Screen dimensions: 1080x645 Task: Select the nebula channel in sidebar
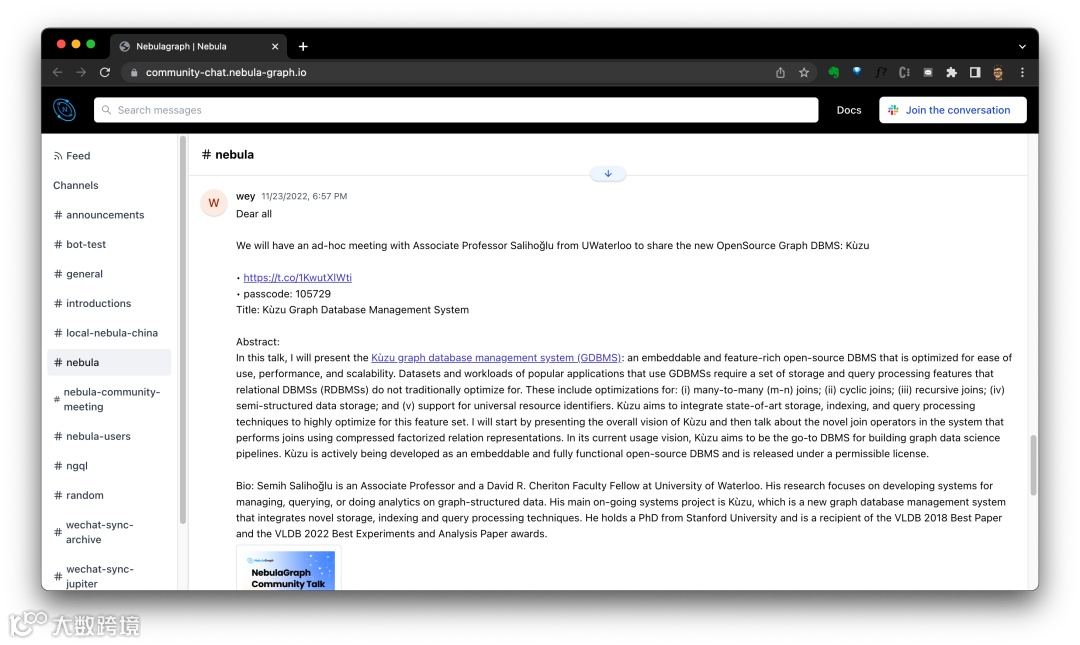tap(109, 362)
